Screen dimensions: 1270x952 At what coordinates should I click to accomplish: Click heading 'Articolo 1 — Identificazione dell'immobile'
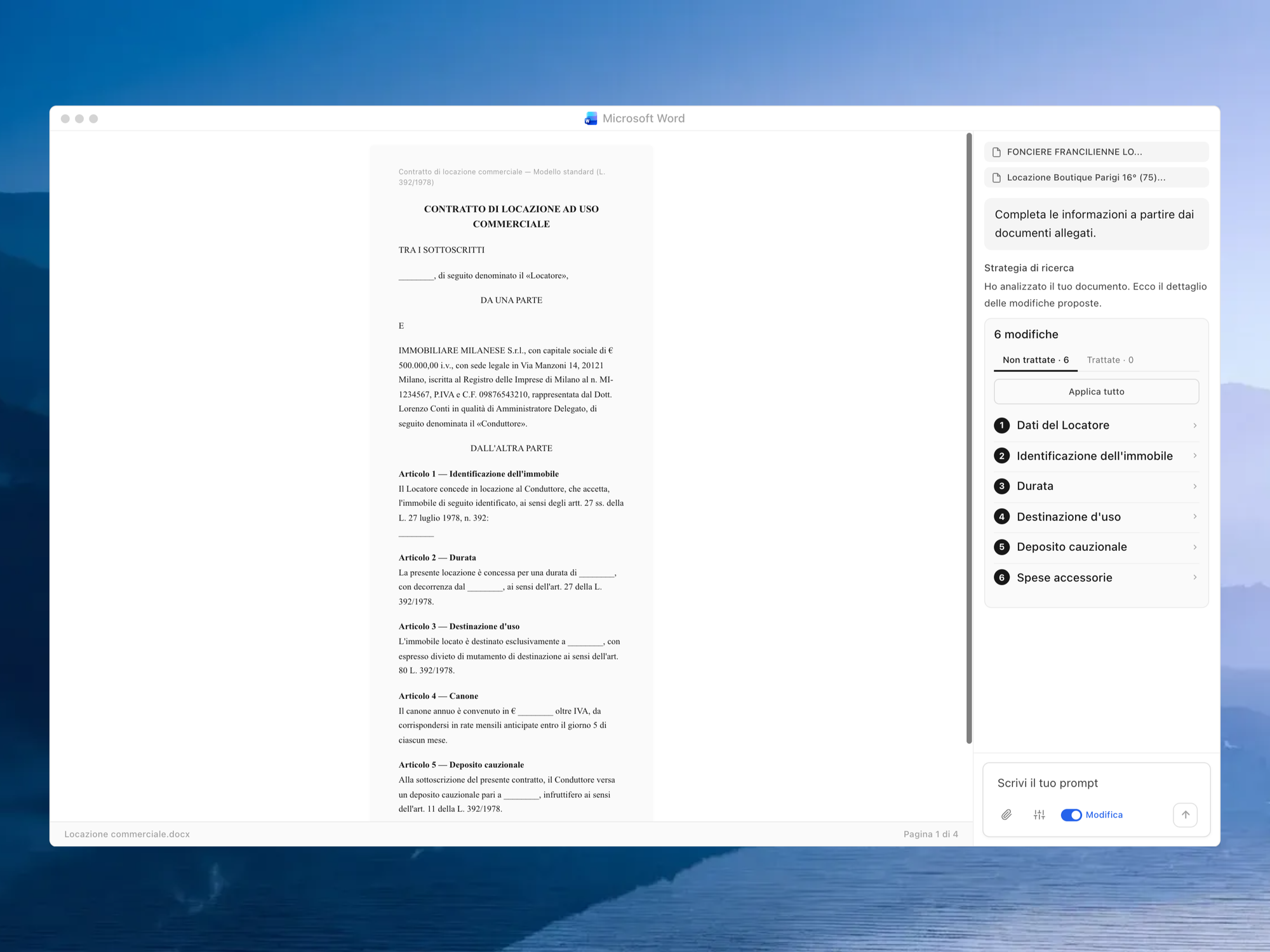[x=479, y=474]
